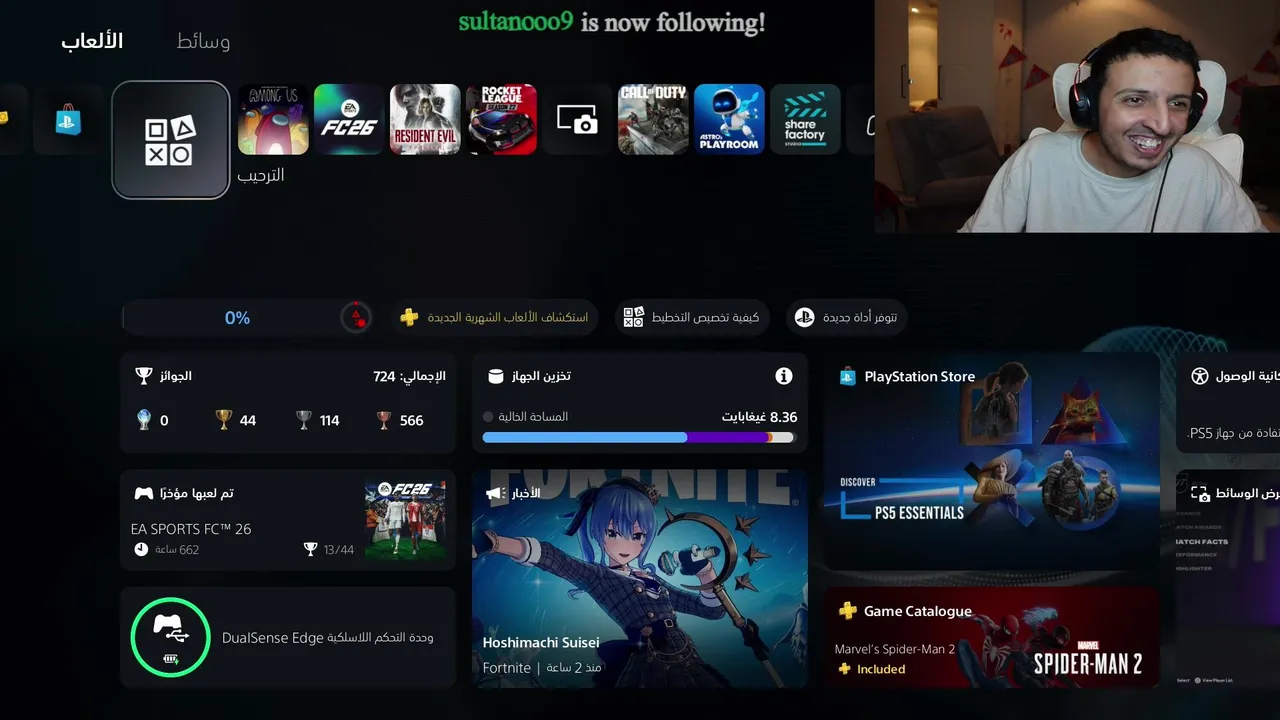Click the console storage usage bar
This screenshot has height=720, width=1280.
coord(638,437)
